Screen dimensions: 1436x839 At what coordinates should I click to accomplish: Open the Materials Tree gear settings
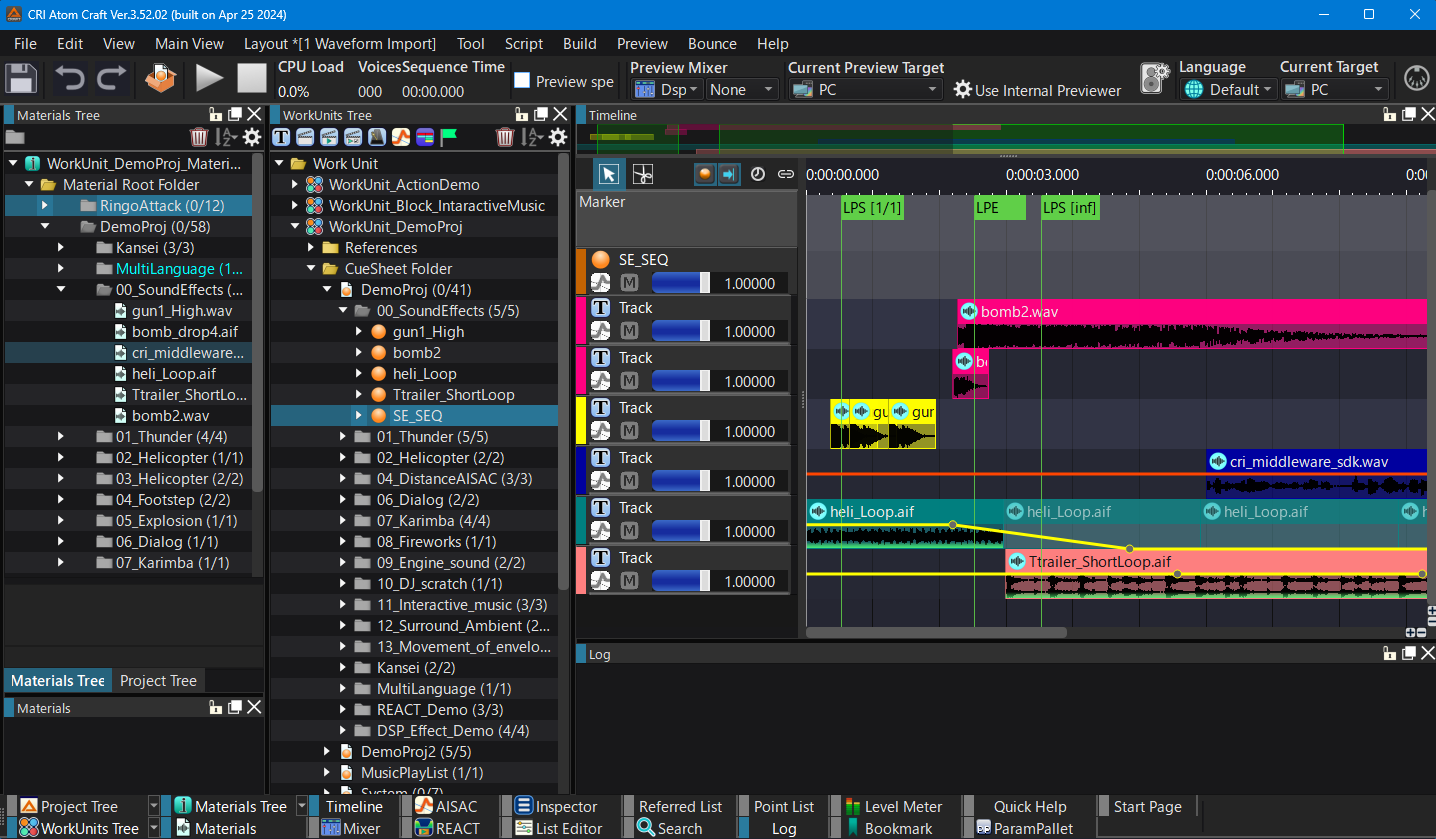252,137
